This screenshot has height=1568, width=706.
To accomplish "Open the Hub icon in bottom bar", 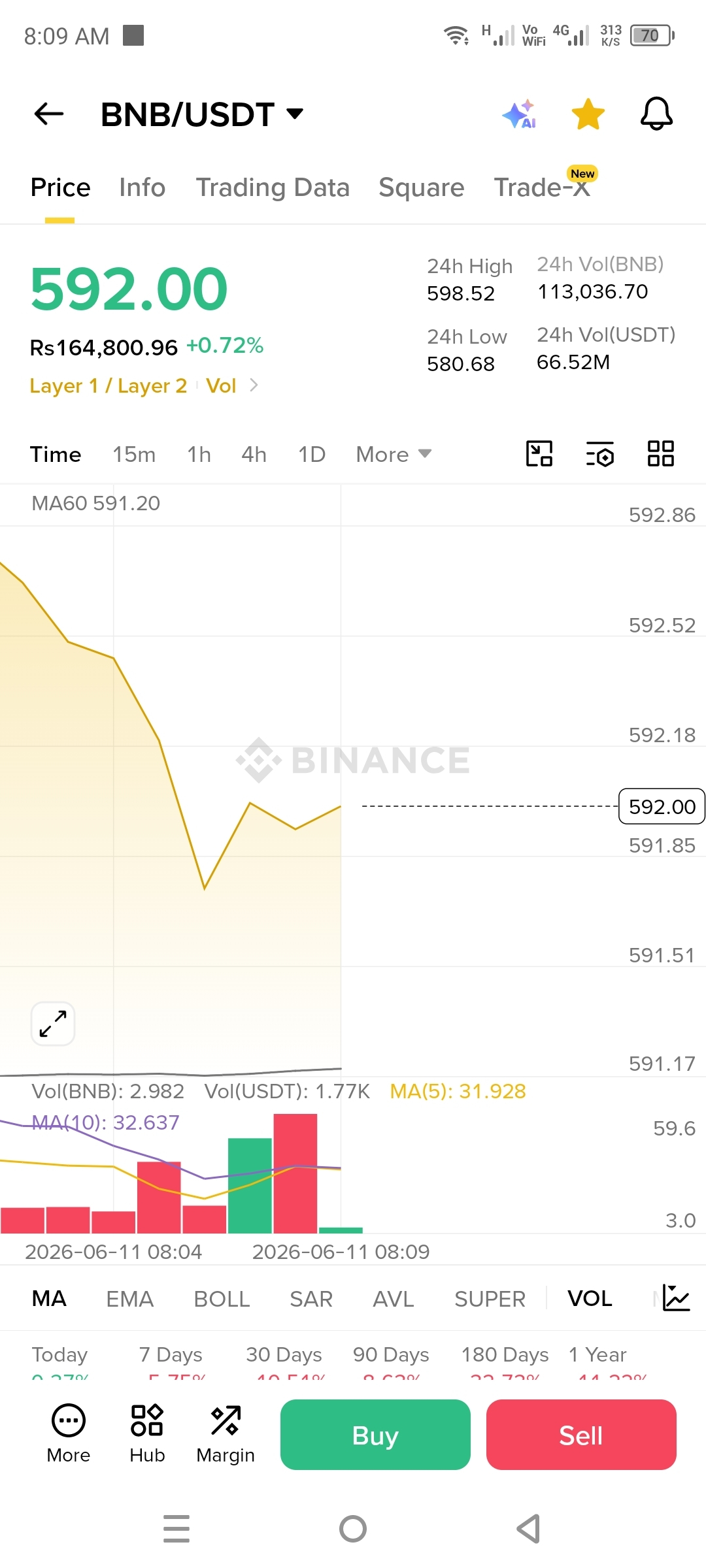I will point(147,1433).
